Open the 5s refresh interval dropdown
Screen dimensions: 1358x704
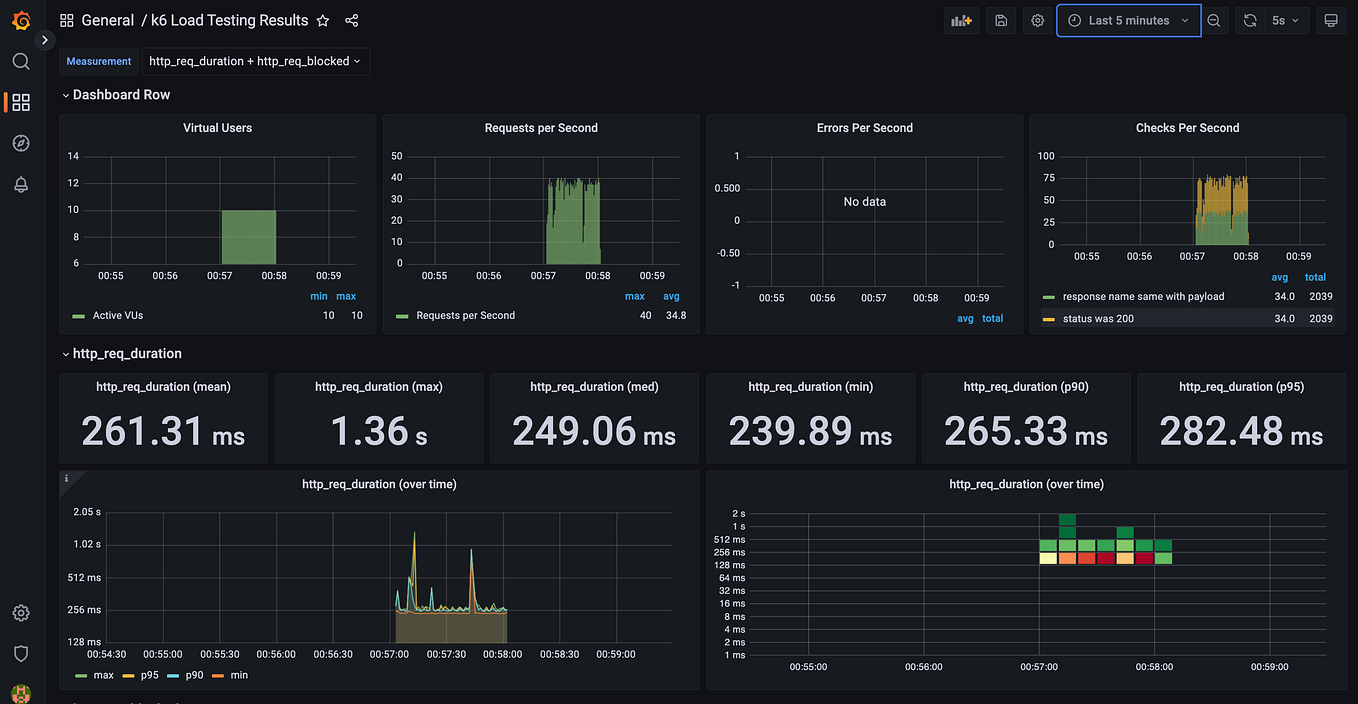(x=1286, y=21)
